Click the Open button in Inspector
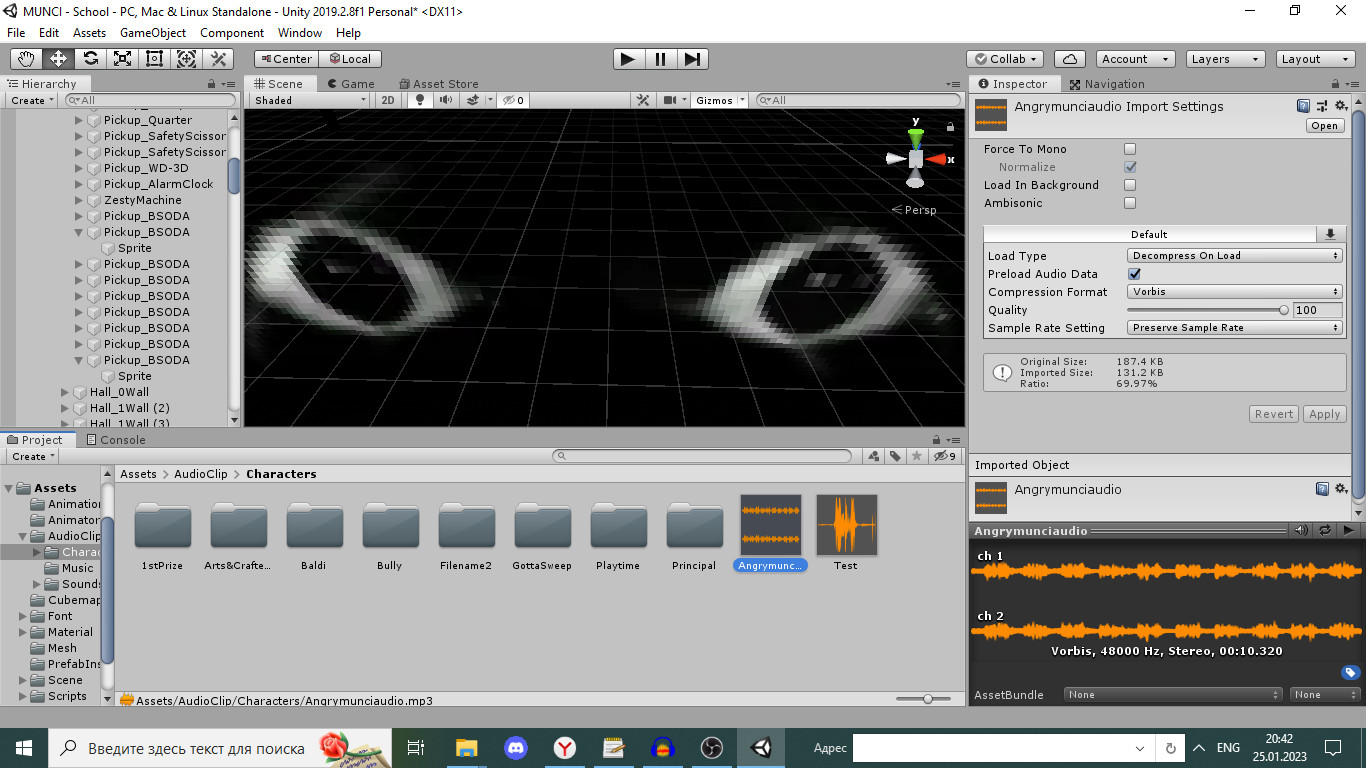1366x768 pixels. point(1324,126)
